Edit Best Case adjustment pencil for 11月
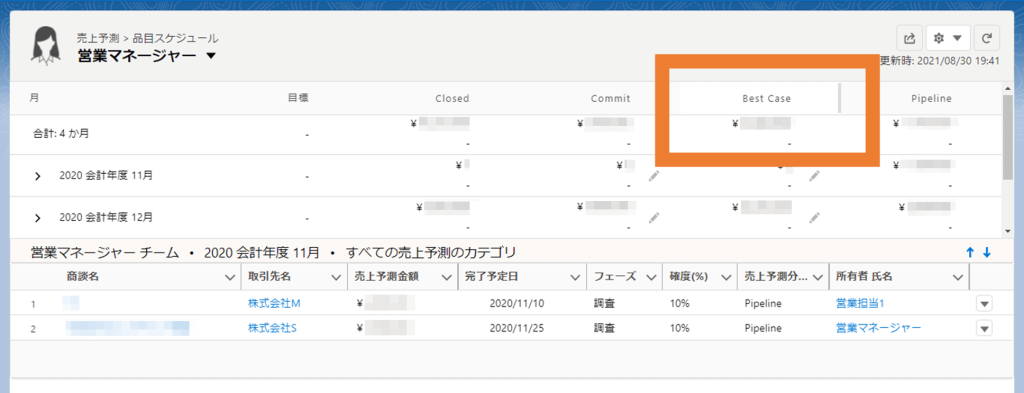This screenshot has height=393, width=1024. 813,176
